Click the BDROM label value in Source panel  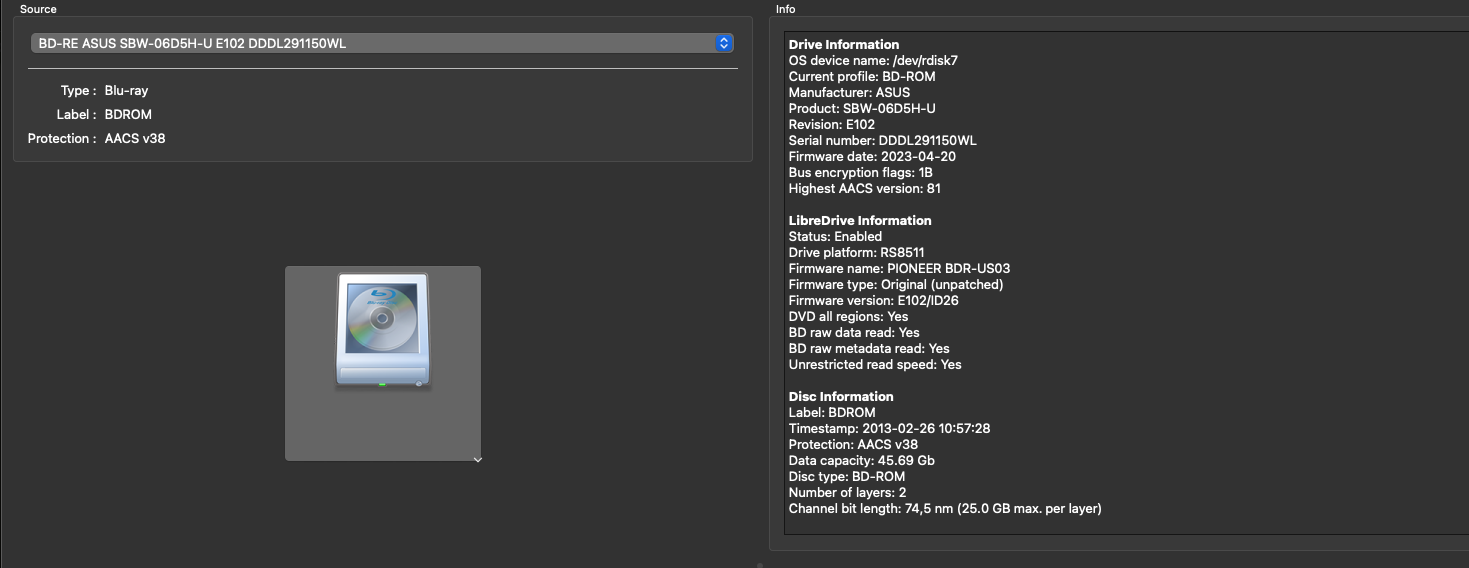click(128, 115)
